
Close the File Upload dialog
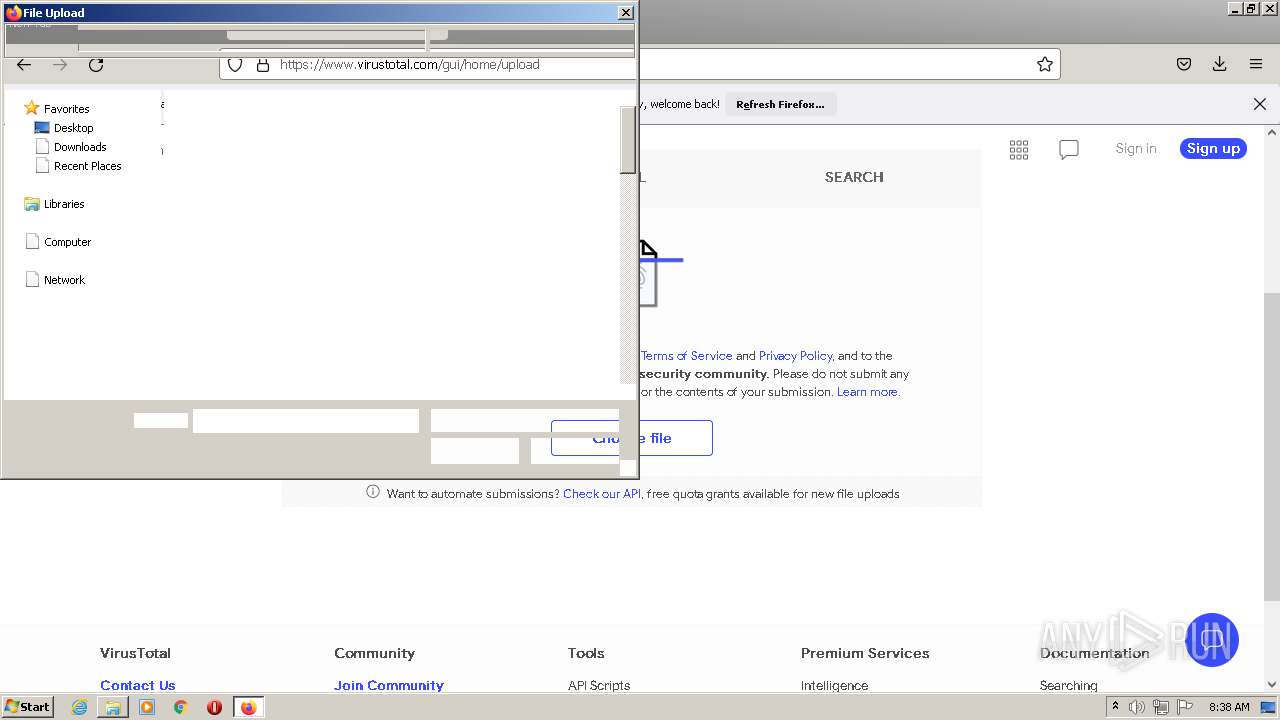626,13
